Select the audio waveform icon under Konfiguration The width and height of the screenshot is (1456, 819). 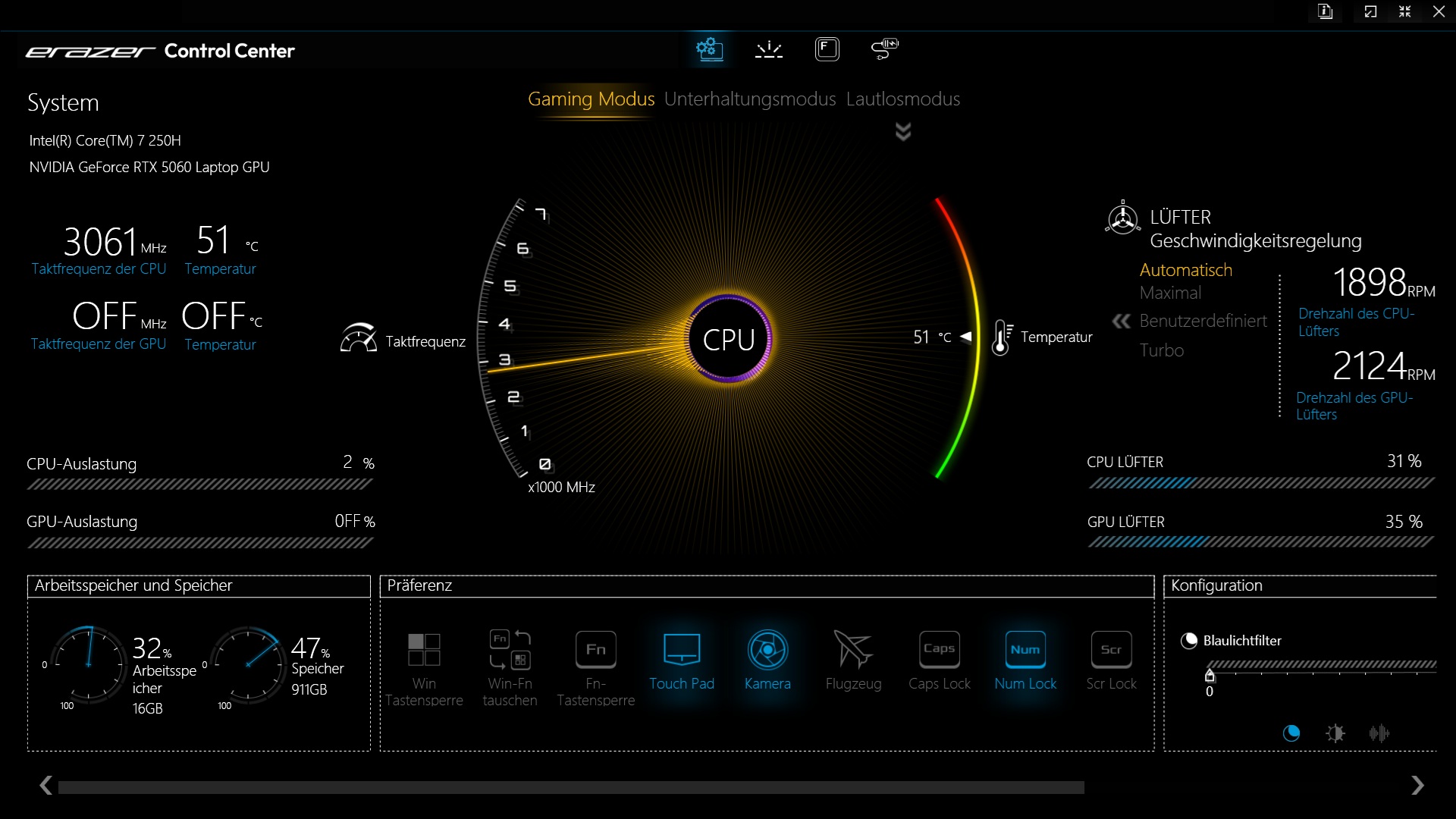point(1379,733)
